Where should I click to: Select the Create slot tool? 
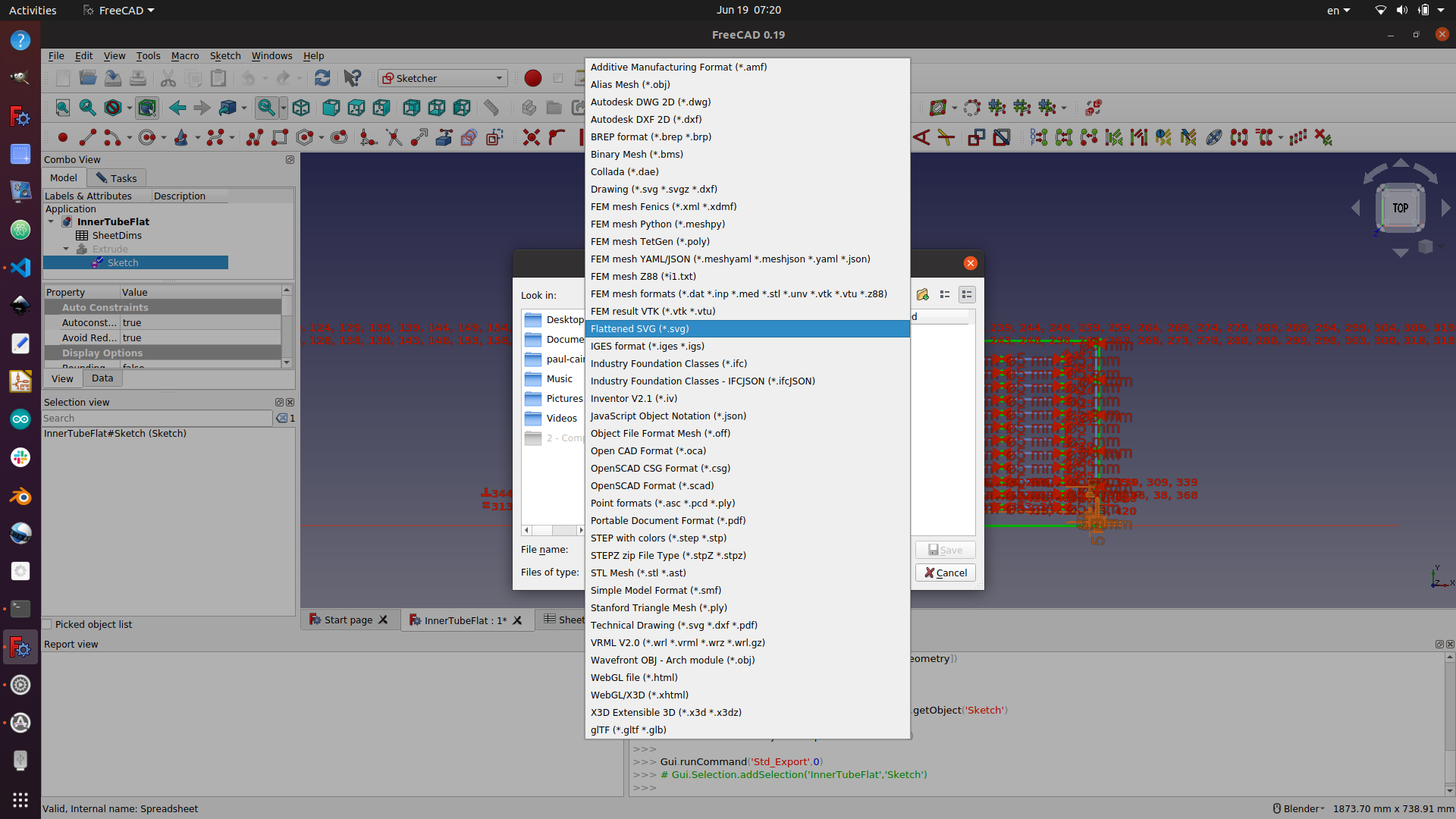coord(339,137)
